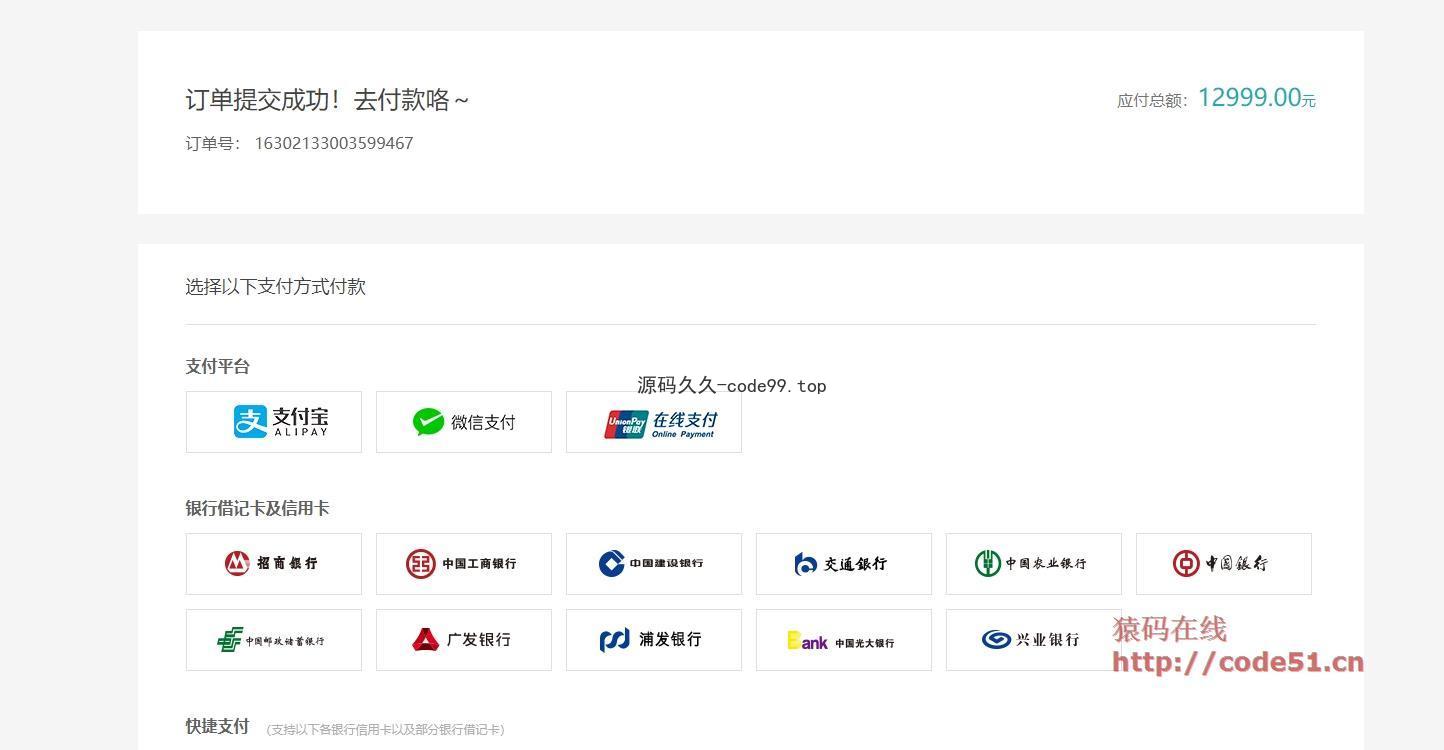The image size is (1444, 750).
Task: Choose Bank of China (中国银行)
Action: [x=1224, y=564]
